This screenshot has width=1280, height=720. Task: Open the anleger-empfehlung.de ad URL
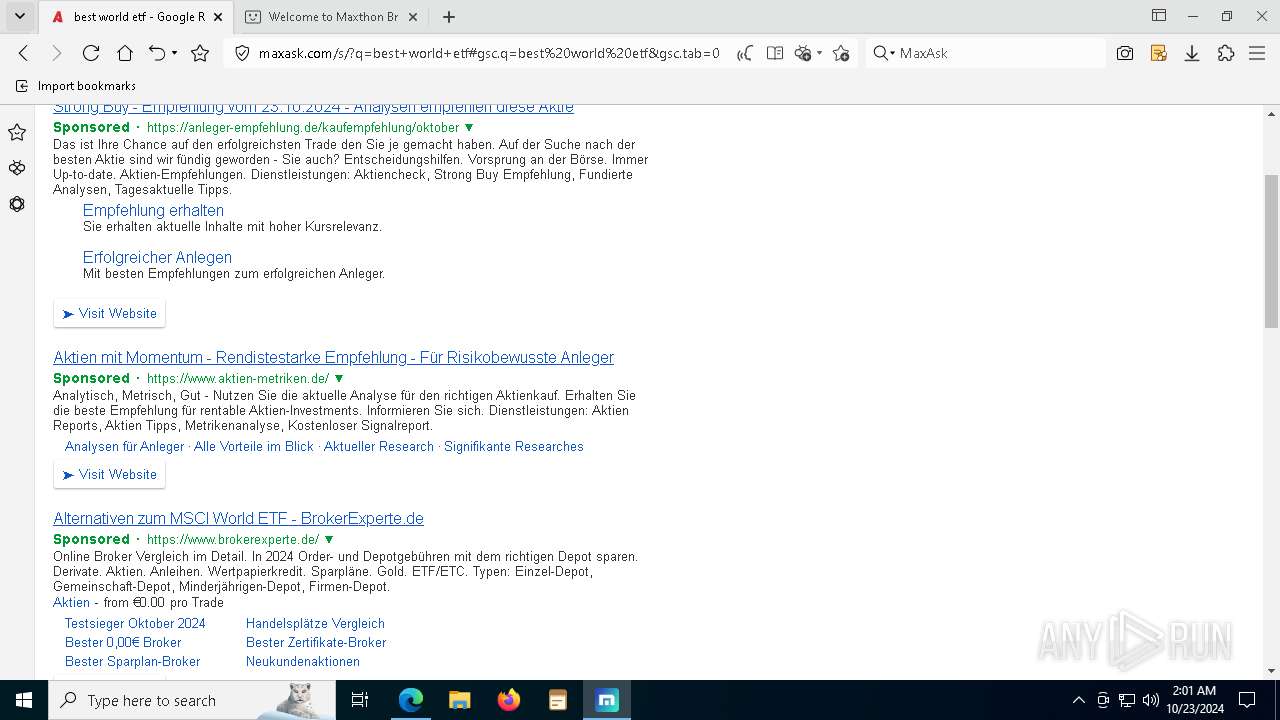pos(303,128)
